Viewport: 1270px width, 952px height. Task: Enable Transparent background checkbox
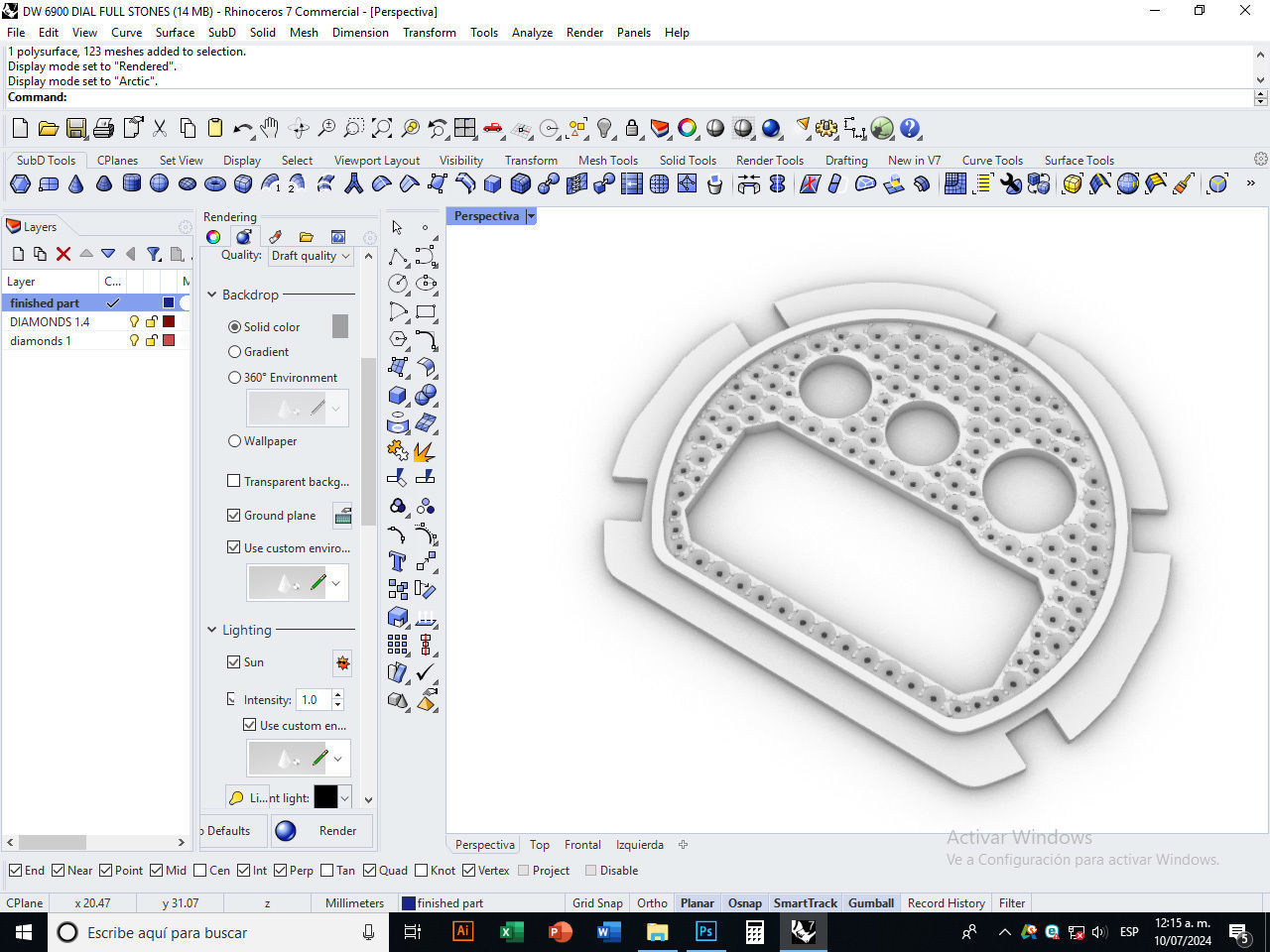pos(234,481)
